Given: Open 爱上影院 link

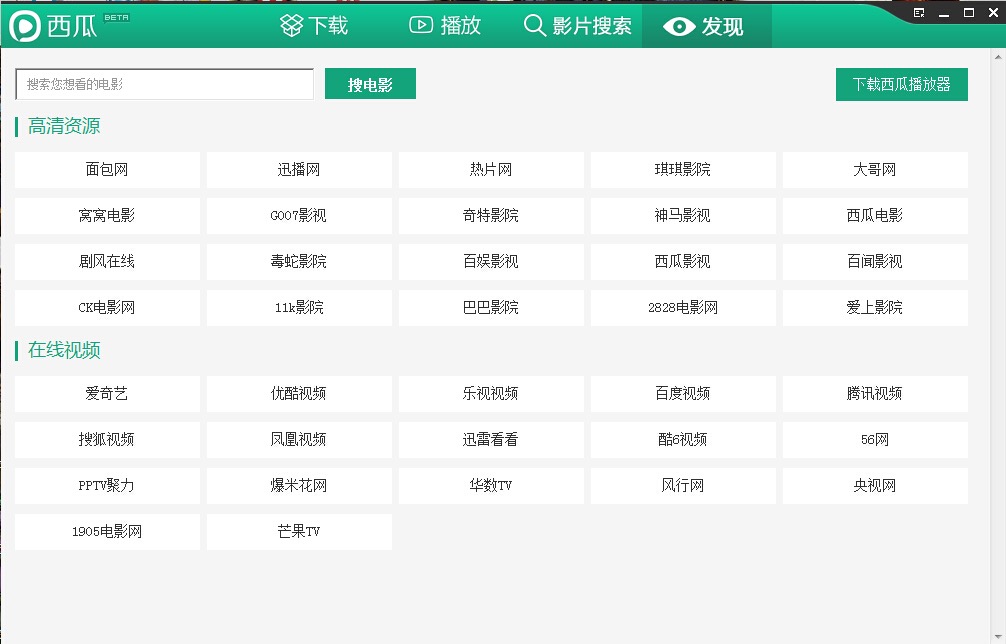Looking at the screenshot, I should tap(875, 308).
